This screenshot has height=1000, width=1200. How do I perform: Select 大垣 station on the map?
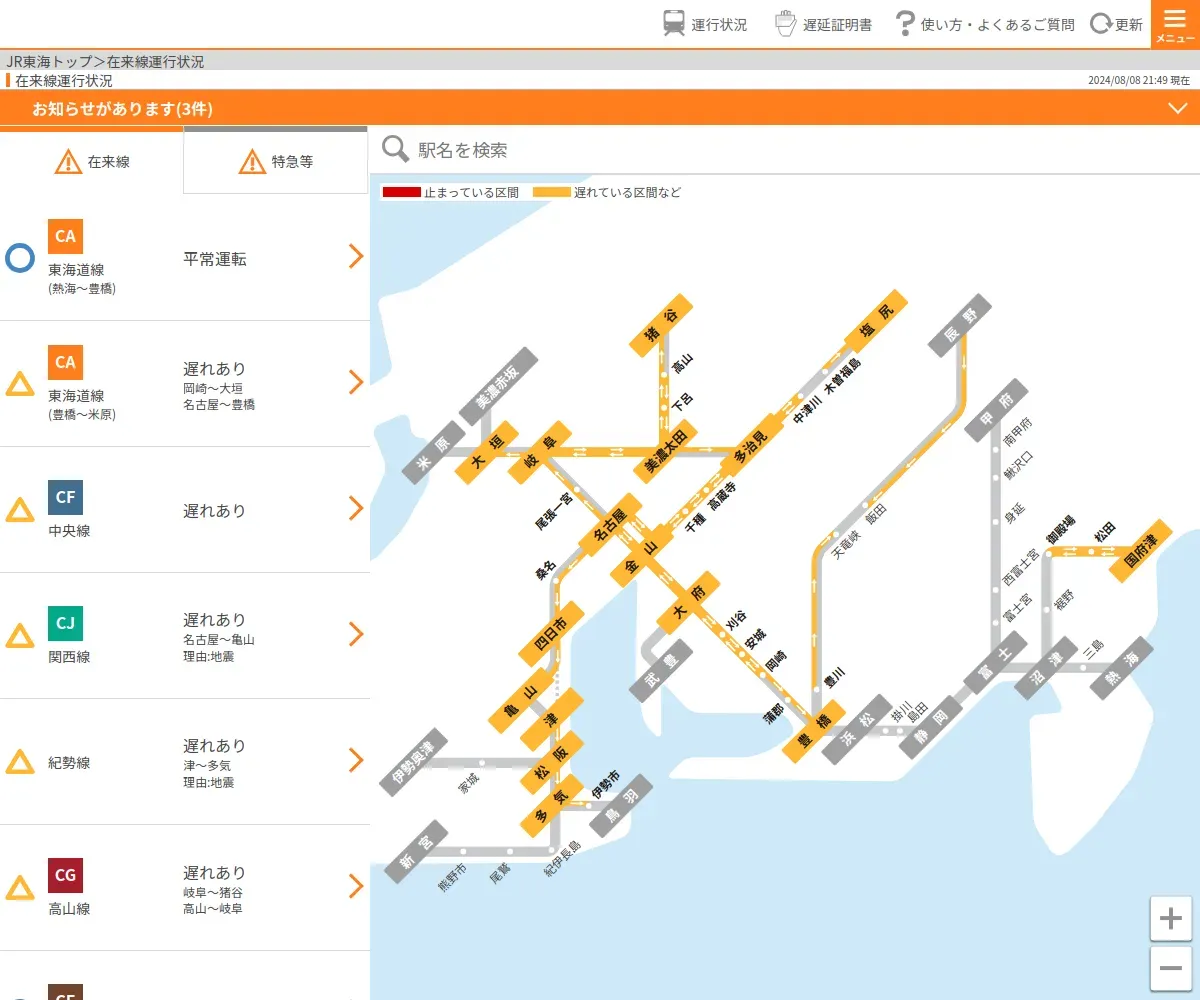(486, 452)
